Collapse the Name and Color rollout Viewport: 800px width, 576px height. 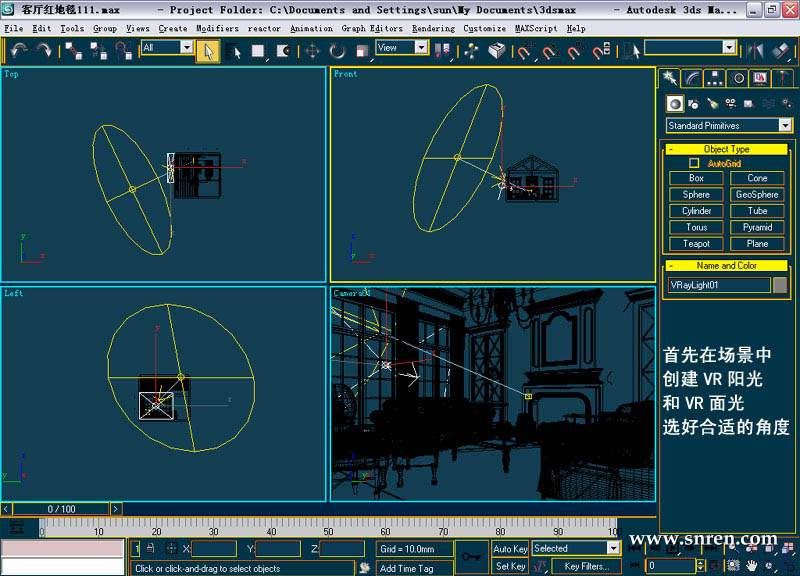click(727, 265)
